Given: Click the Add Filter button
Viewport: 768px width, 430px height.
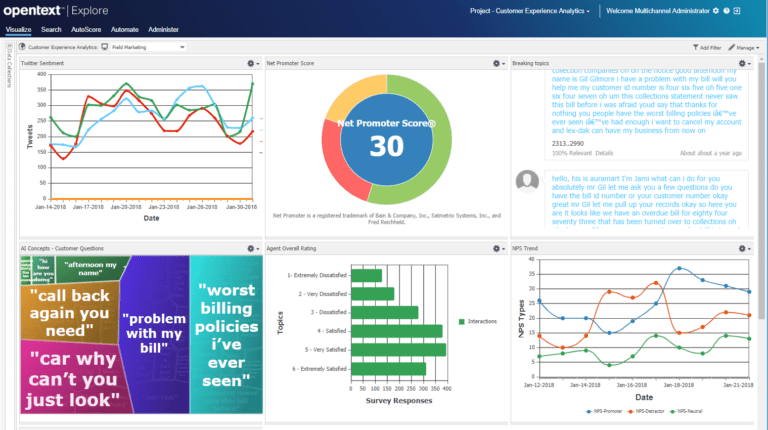Looking at the screenshot, I should (707, 48).
